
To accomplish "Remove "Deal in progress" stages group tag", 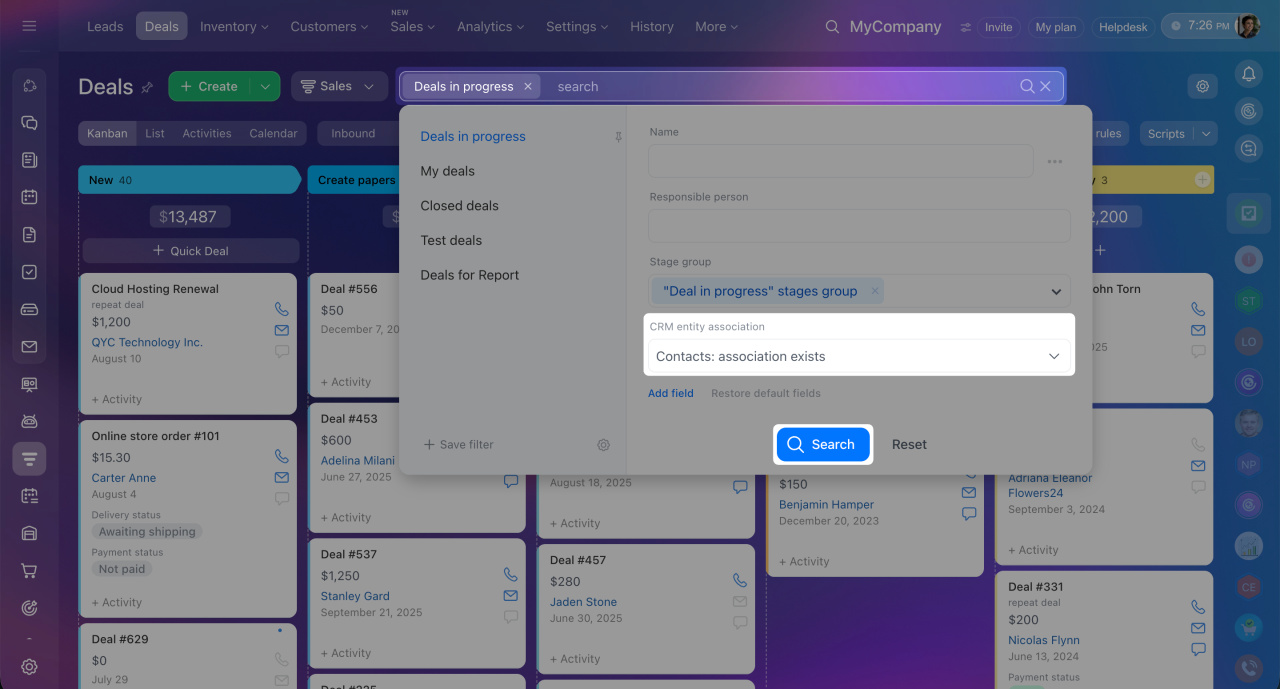I will tap(875, 291).
